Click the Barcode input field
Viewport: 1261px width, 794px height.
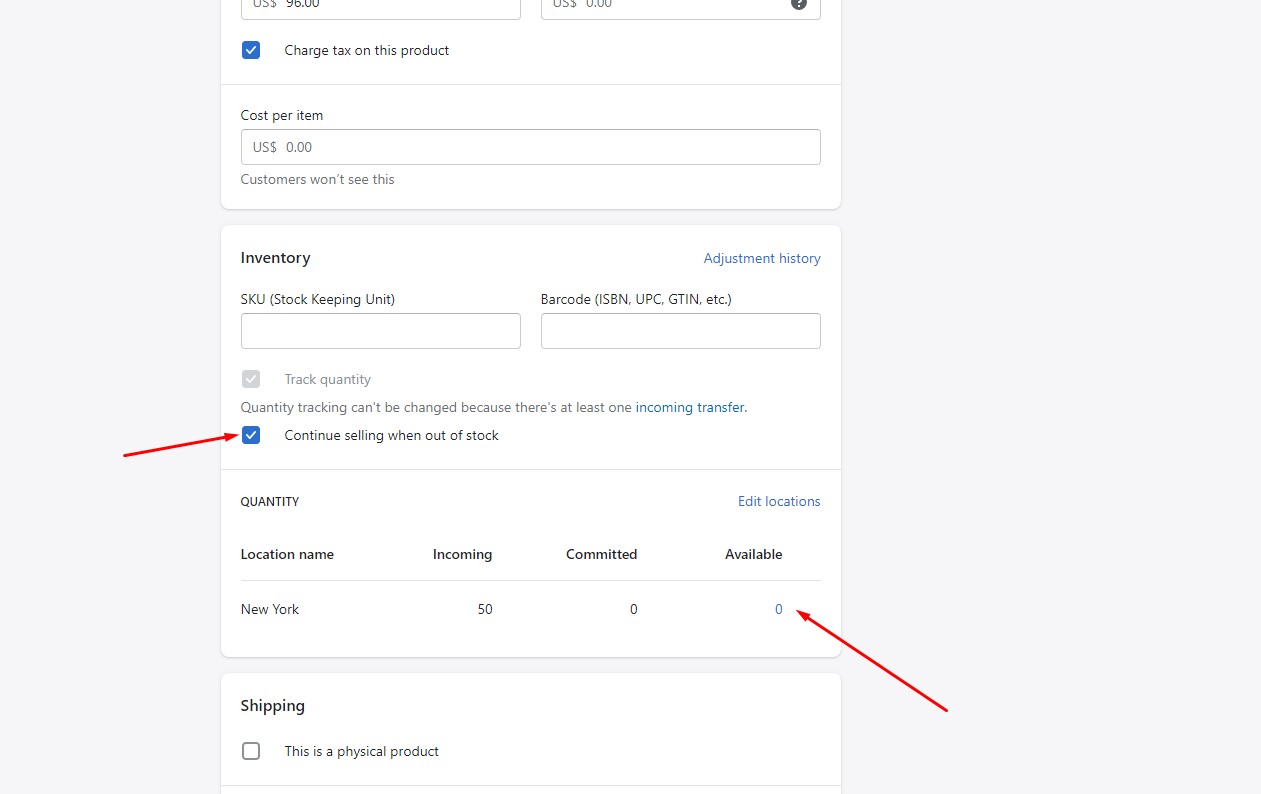[681, 331]
